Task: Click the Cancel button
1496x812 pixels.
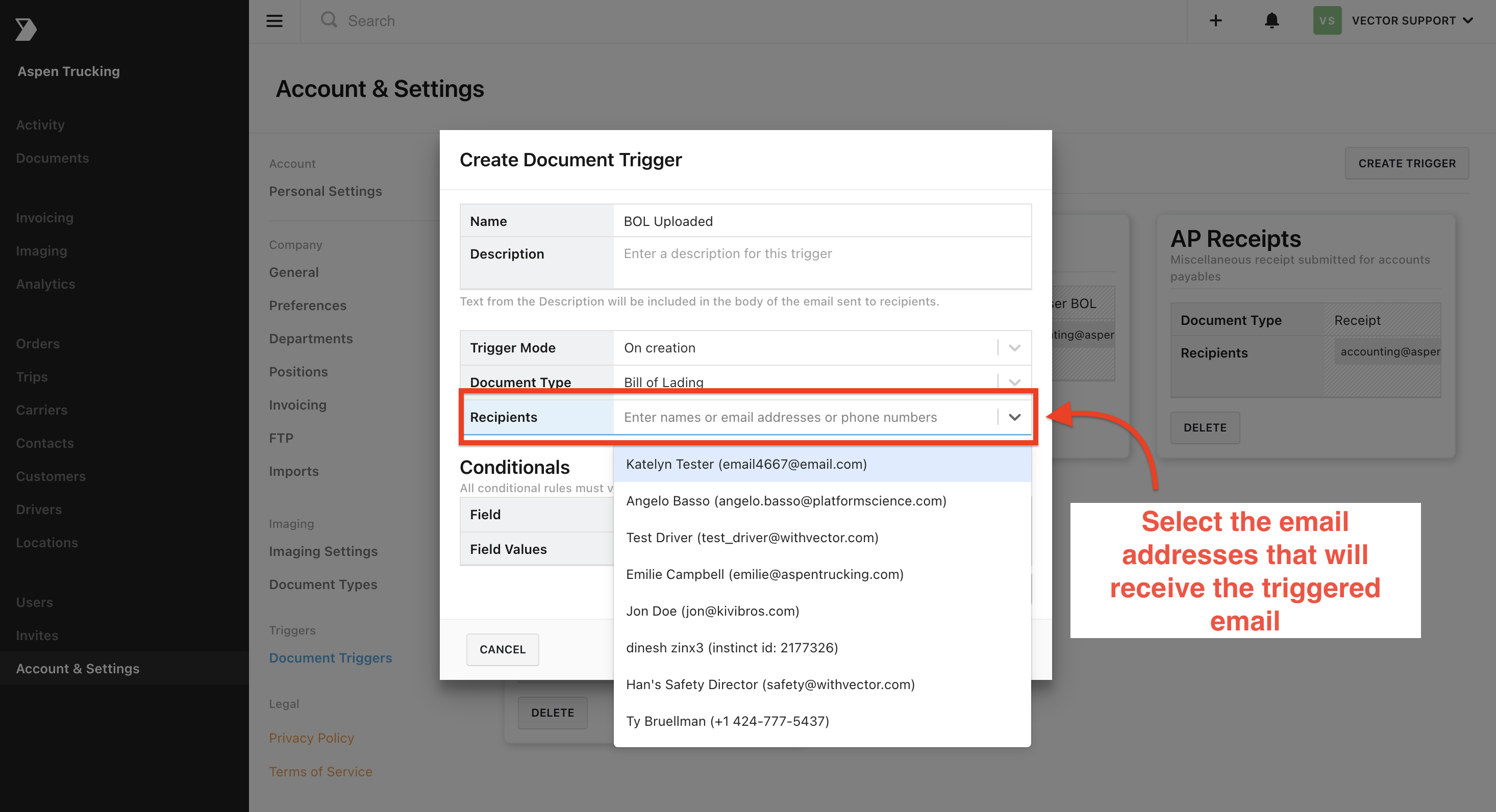Action: [x=503, y=649]
